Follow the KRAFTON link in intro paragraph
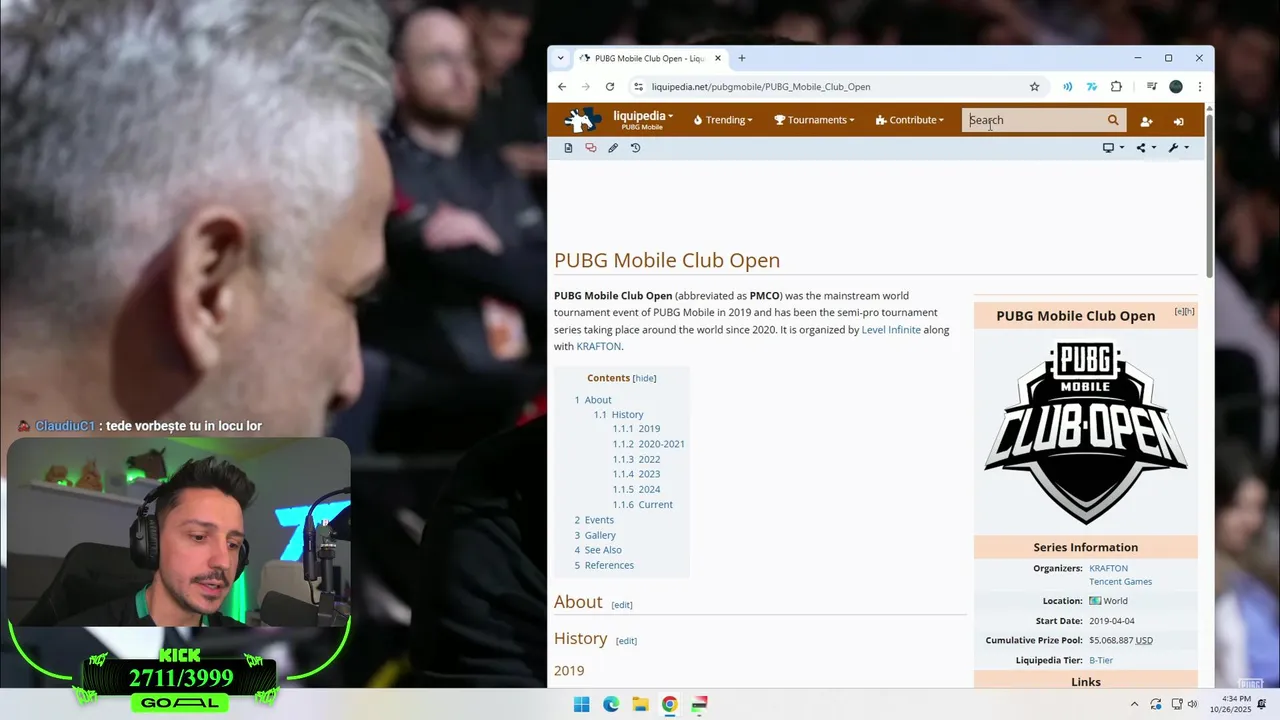1280x720 pixels. coord(599,347)
